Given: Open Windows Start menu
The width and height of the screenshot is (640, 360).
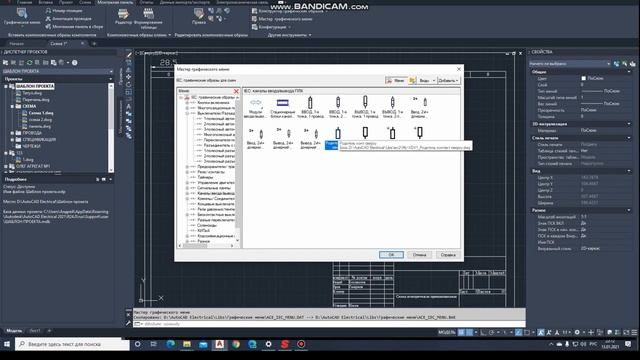Looking at the screenshot, I should click(x=7, y=344).
